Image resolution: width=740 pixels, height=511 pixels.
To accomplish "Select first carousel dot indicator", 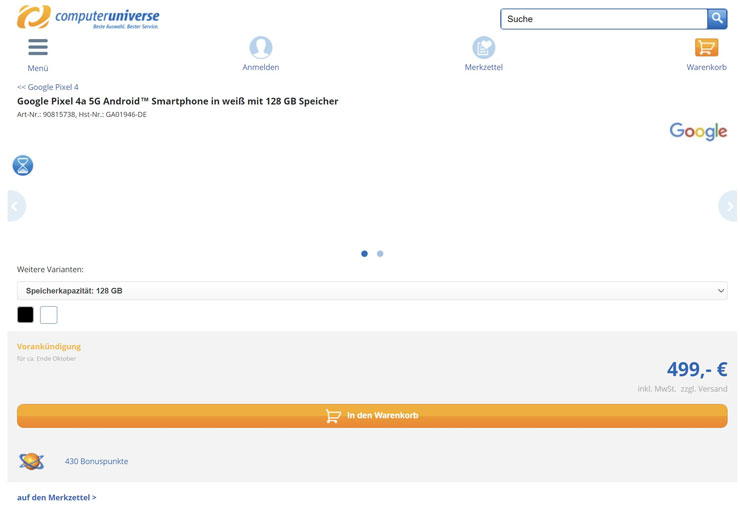I will [364, 254].
